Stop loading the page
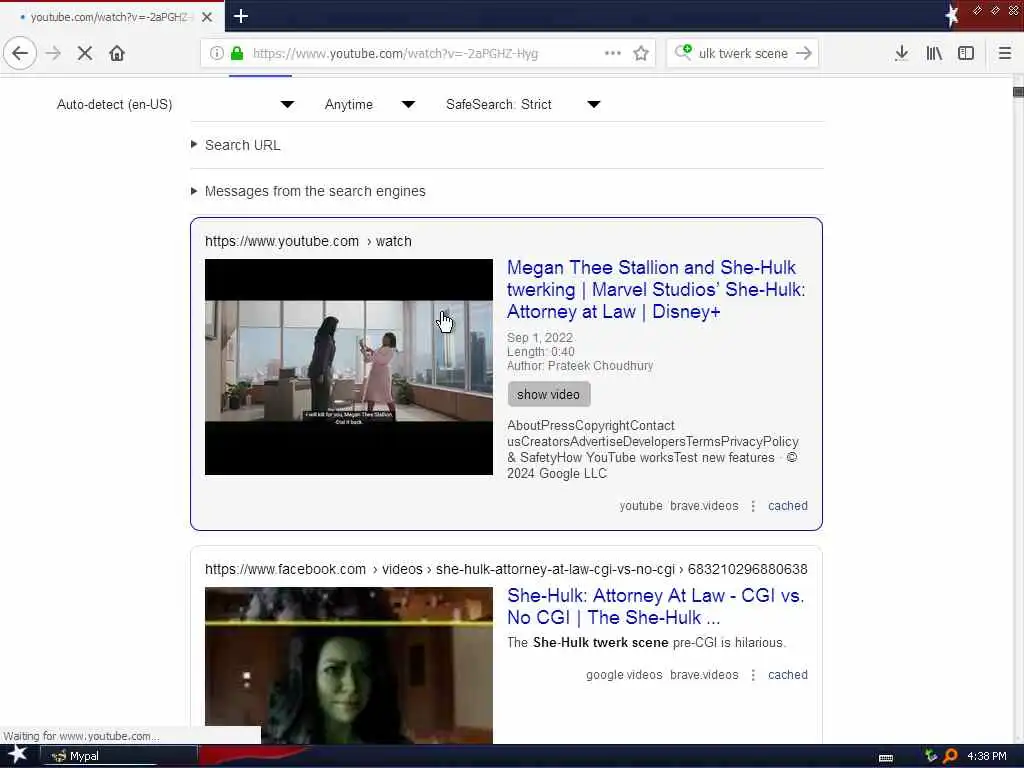This screenshot has height=768, width=1024. click(x=85, y=53)
